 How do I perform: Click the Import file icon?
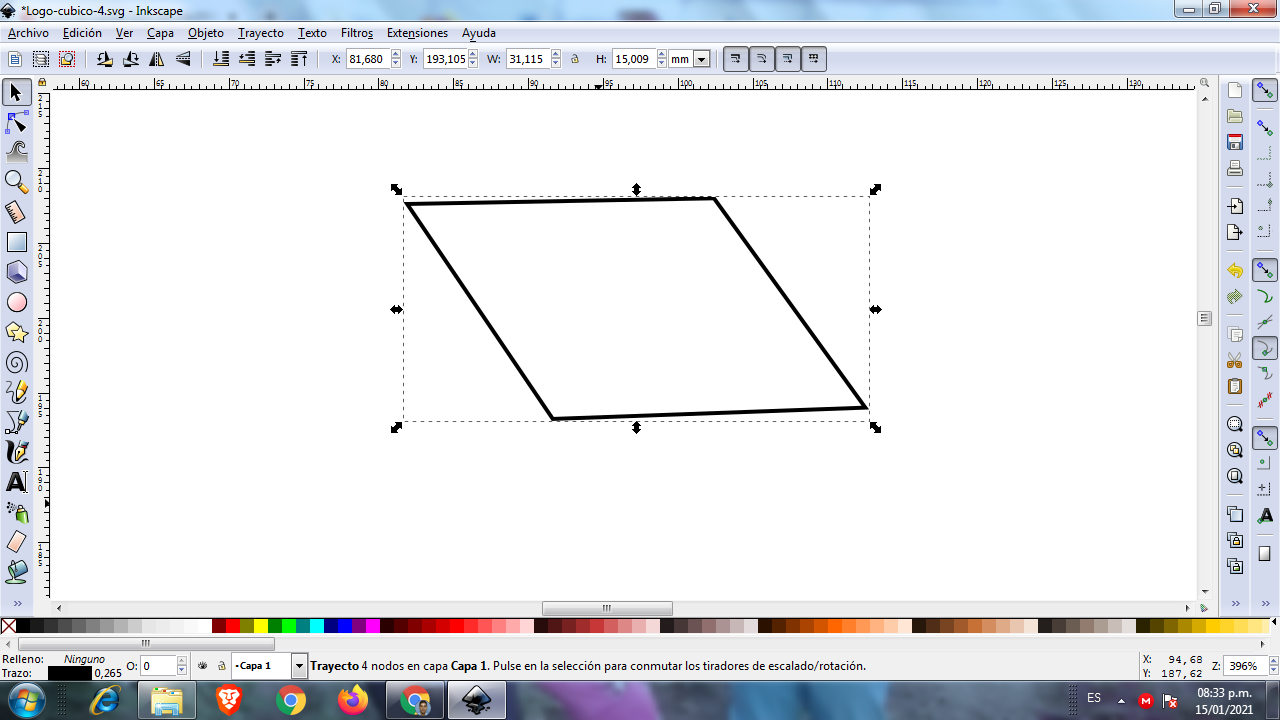tap(1235, 206)
